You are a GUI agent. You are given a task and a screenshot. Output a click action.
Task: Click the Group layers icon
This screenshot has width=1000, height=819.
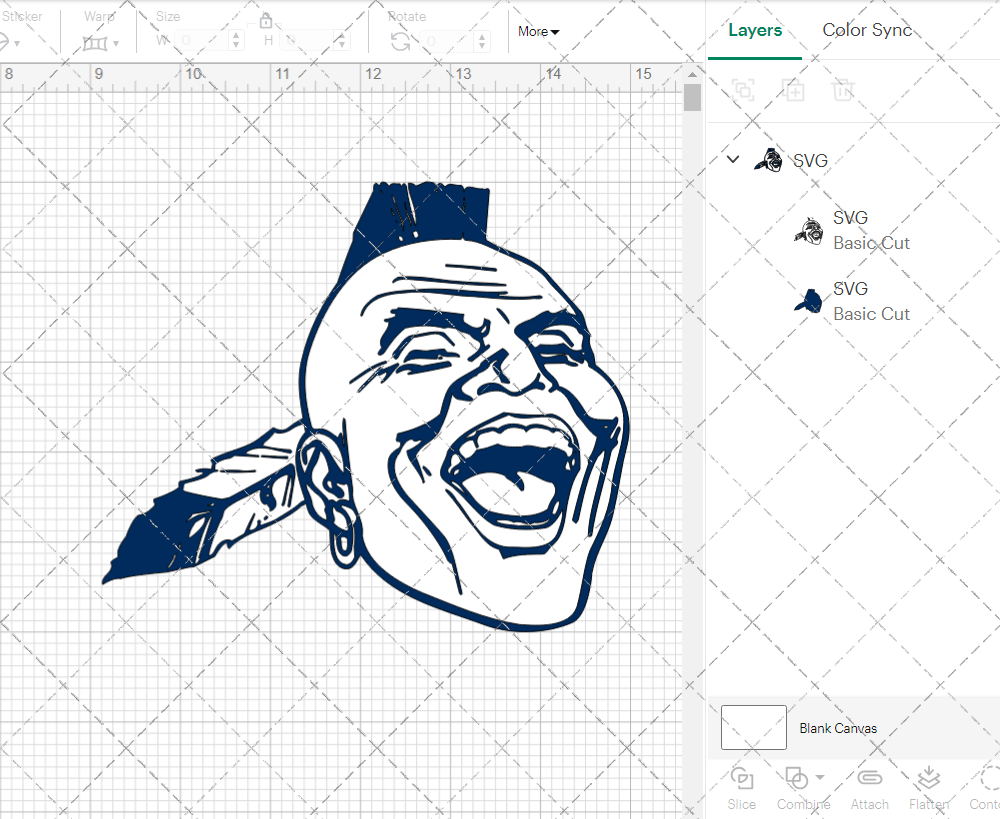[743, 91]
